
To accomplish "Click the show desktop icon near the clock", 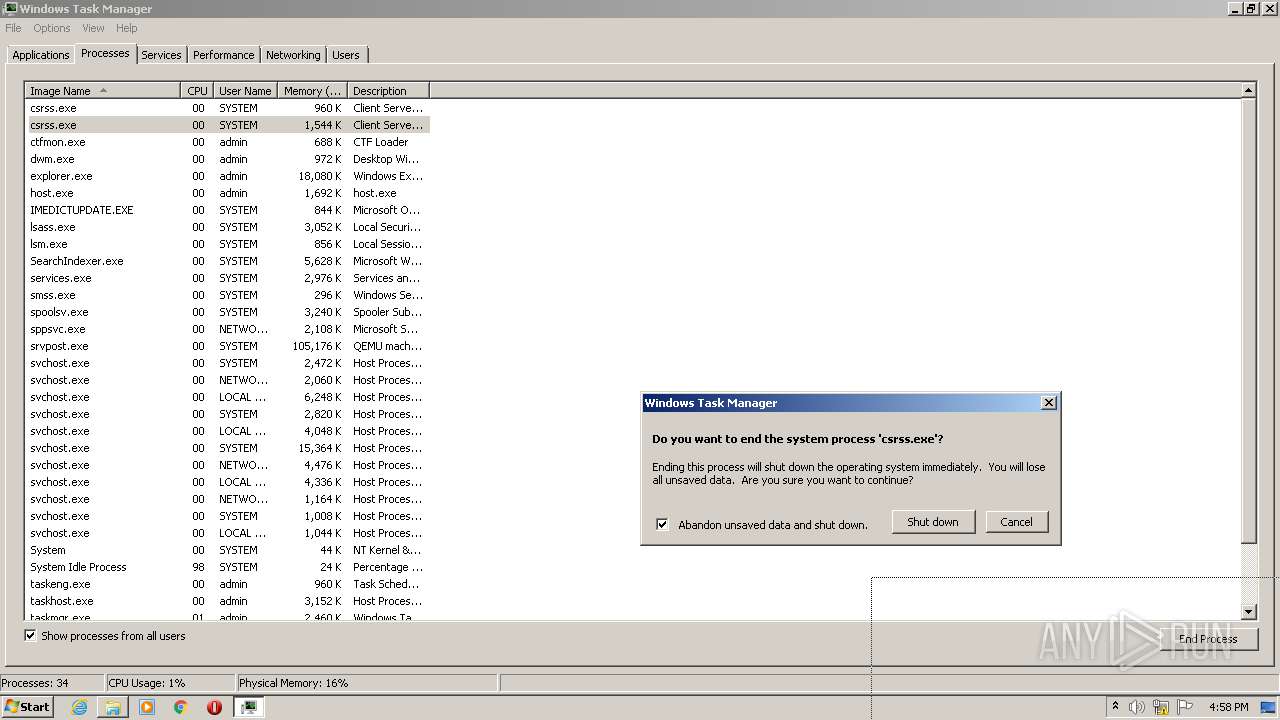I will 1269,707.
